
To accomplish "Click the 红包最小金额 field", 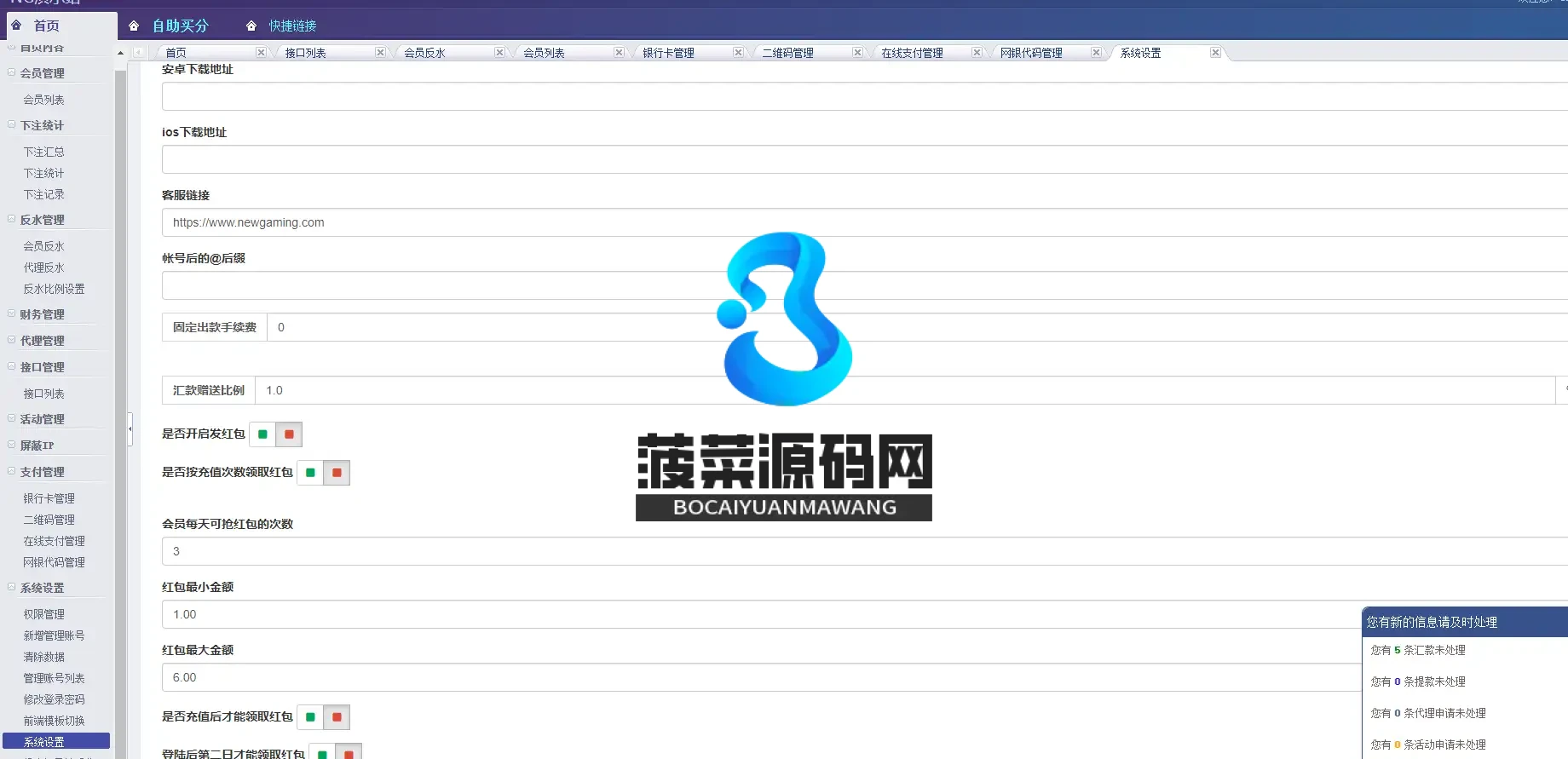I will 762,614.
